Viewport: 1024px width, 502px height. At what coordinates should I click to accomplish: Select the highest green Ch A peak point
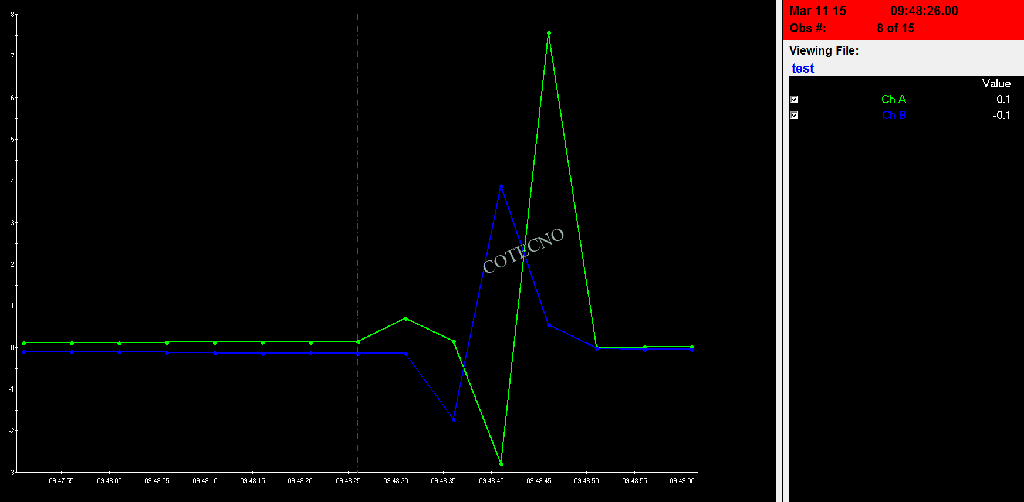click(549, 33)
